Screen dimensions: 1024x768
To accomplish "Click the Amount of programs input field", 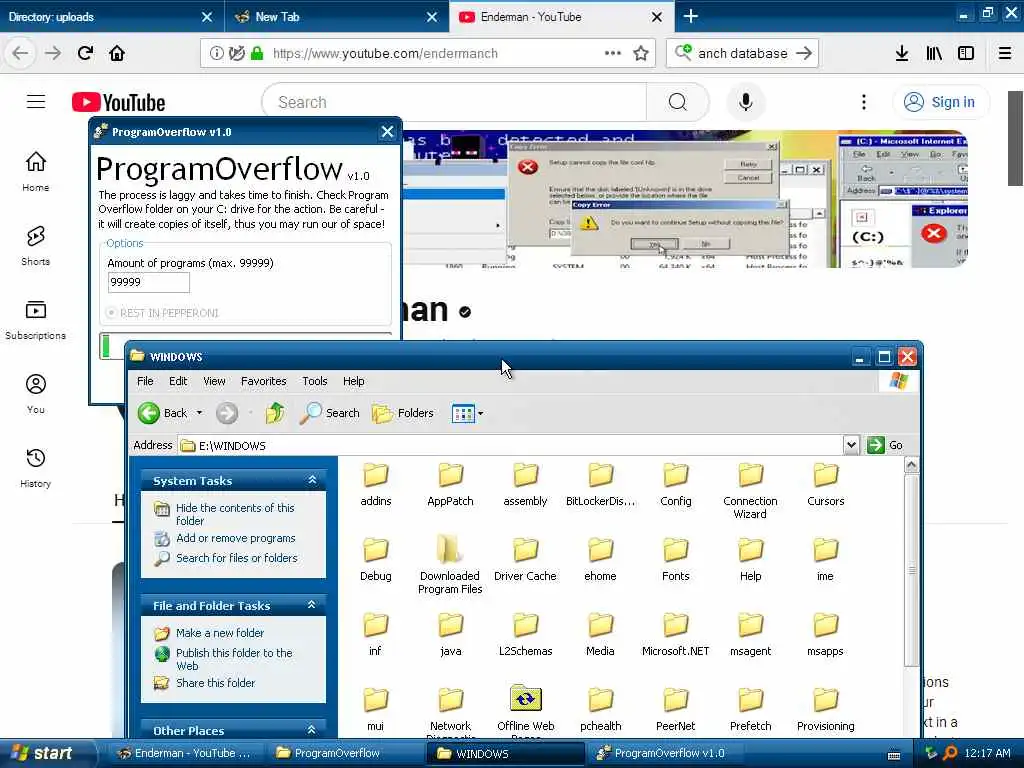I will pyautogui.click(x=148, y=282).
